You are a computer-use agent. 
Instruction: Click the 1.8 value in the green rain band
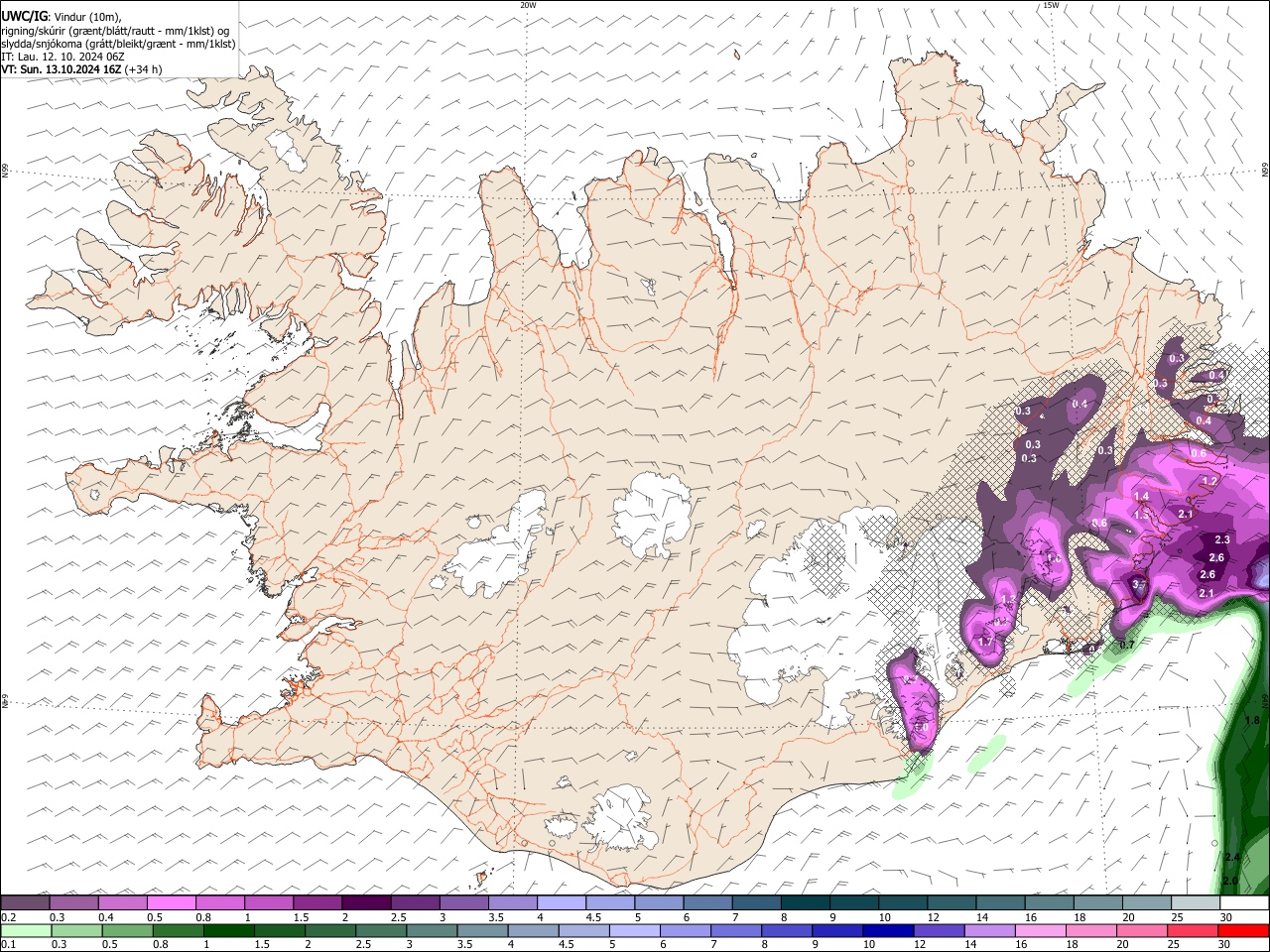1252,721
